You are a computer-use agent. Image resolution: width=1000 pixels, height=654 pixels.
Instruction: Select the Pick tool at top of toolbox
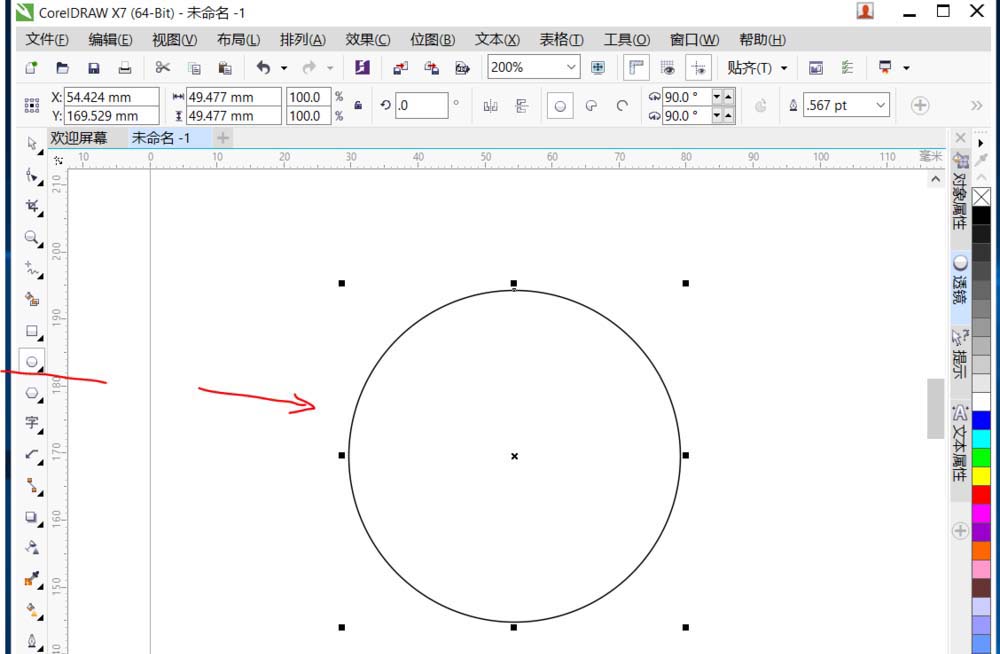[x=31, y=144]
